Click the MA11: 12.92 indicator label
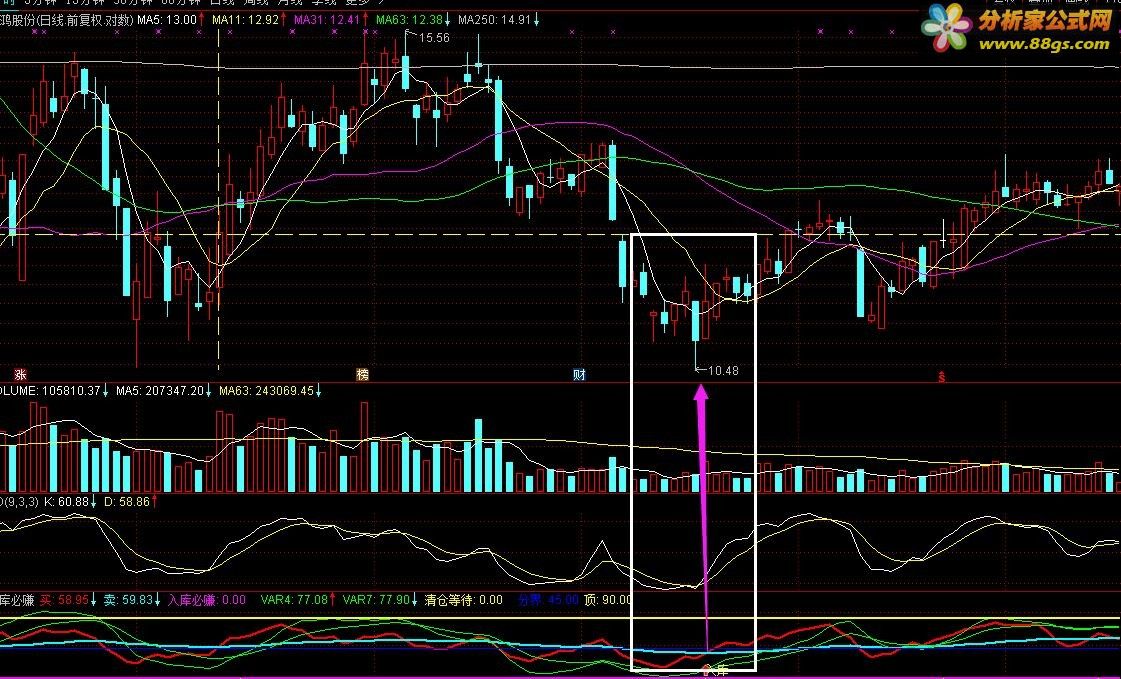This screenshot has height=679, width=1121. [x=245, y=20]
